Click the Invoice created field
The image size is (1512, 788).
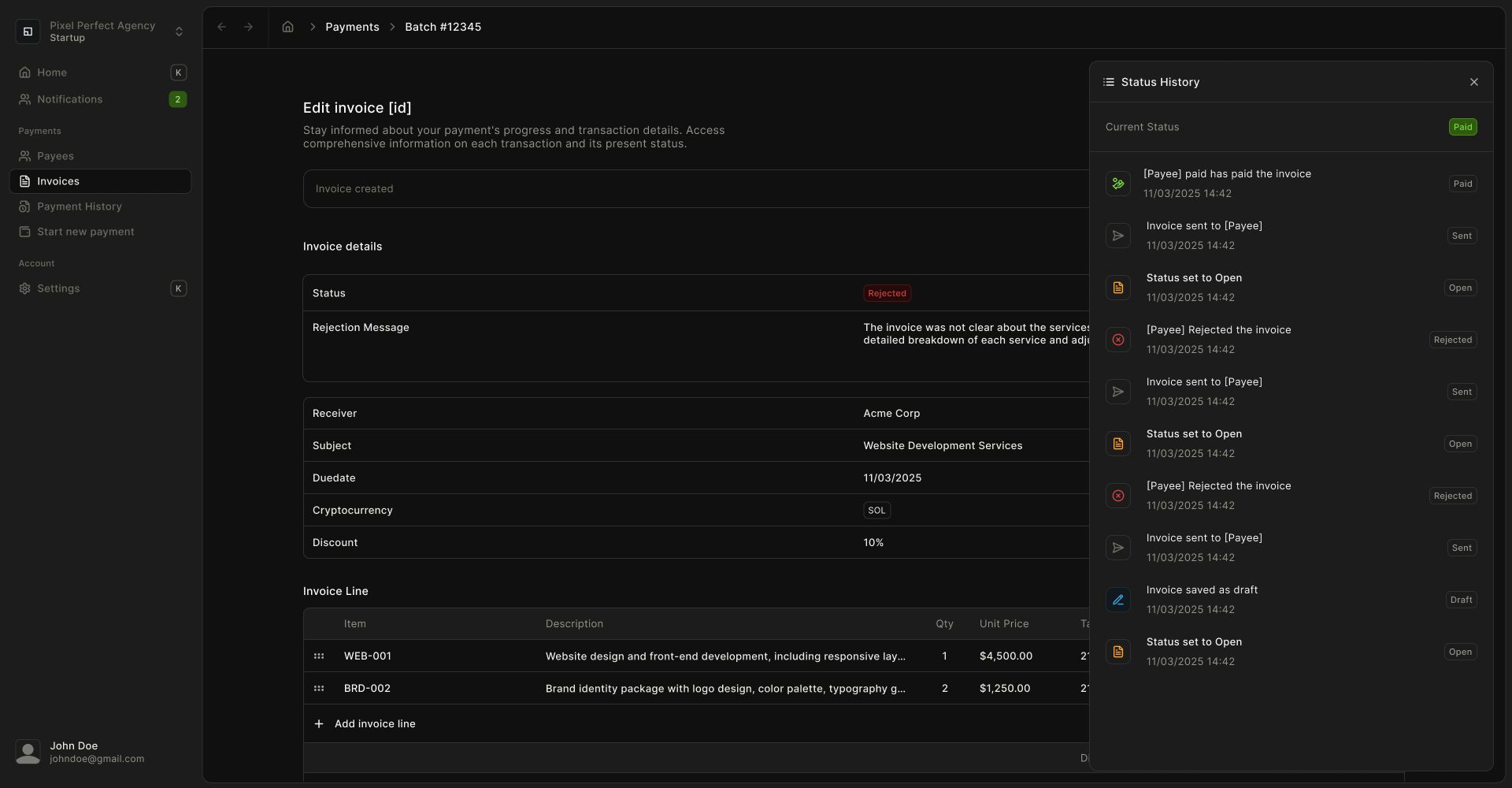click(x=696, y=189)
